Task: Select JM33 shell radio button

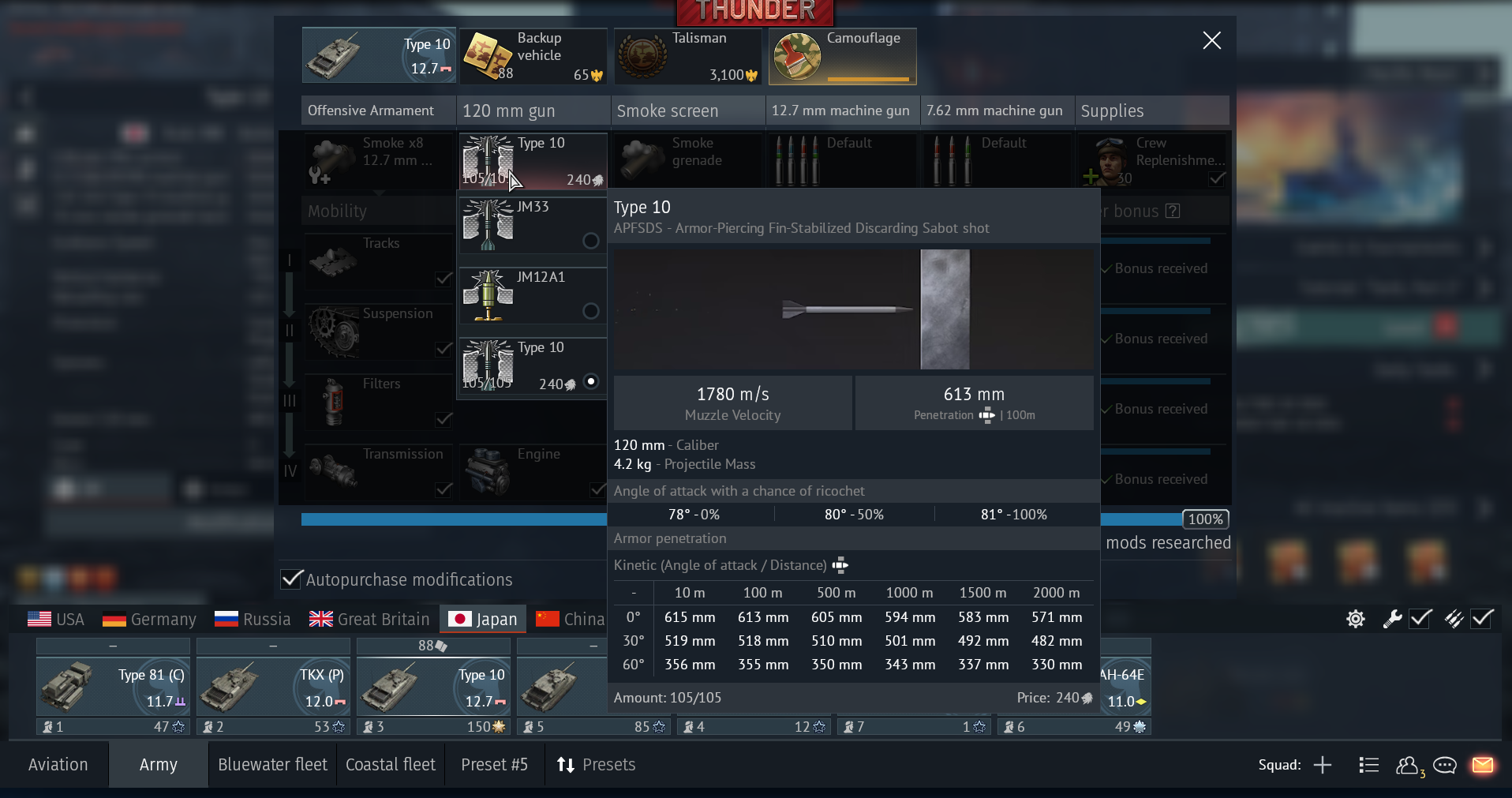Action: [x=590, y=241]
